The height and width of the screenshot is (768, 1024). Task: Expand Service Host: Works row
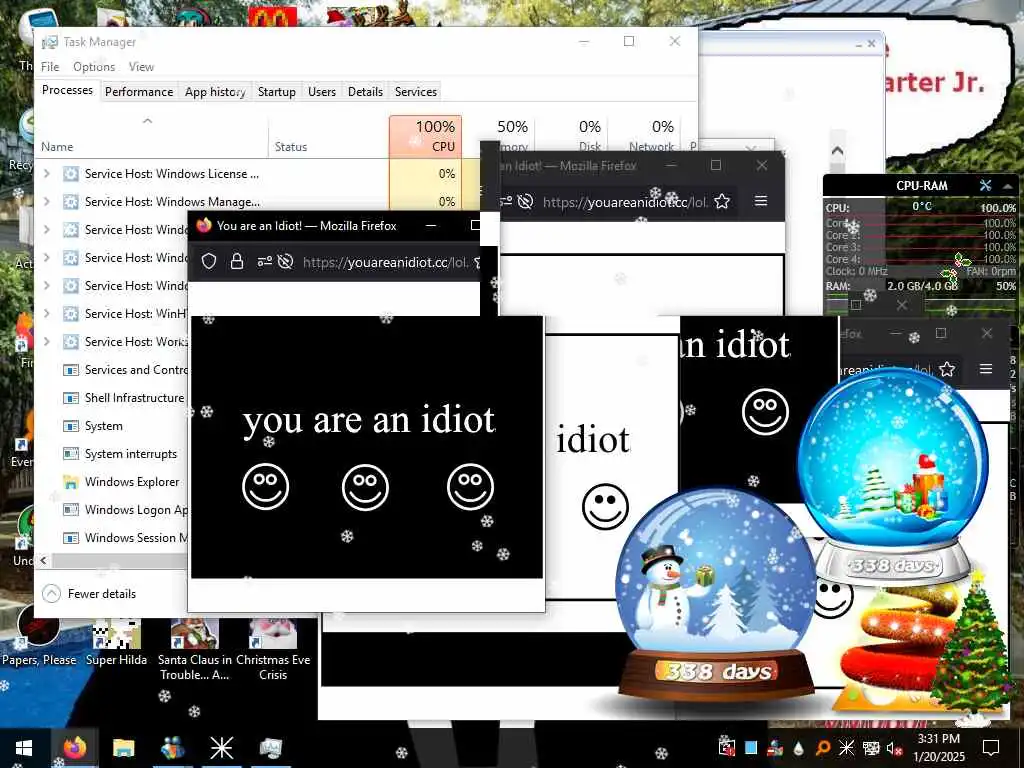[46, 342]
